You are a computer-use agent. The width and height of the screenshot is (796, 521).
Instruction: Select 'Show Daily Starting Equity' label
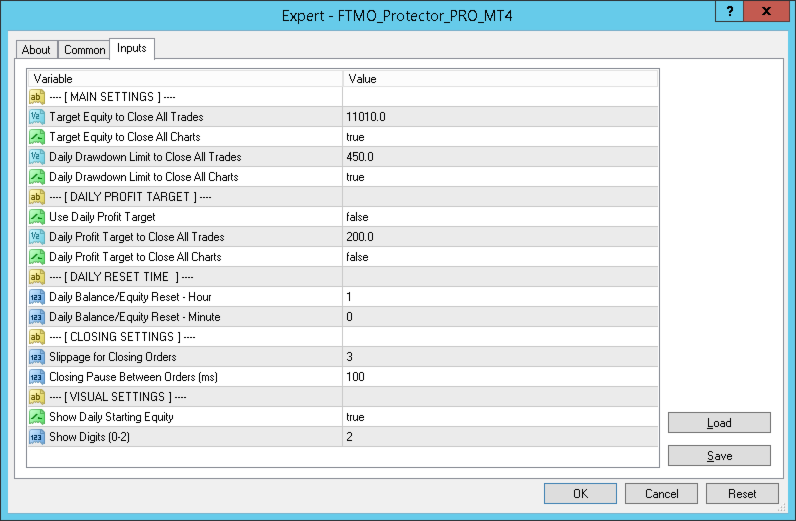[111, 417]
